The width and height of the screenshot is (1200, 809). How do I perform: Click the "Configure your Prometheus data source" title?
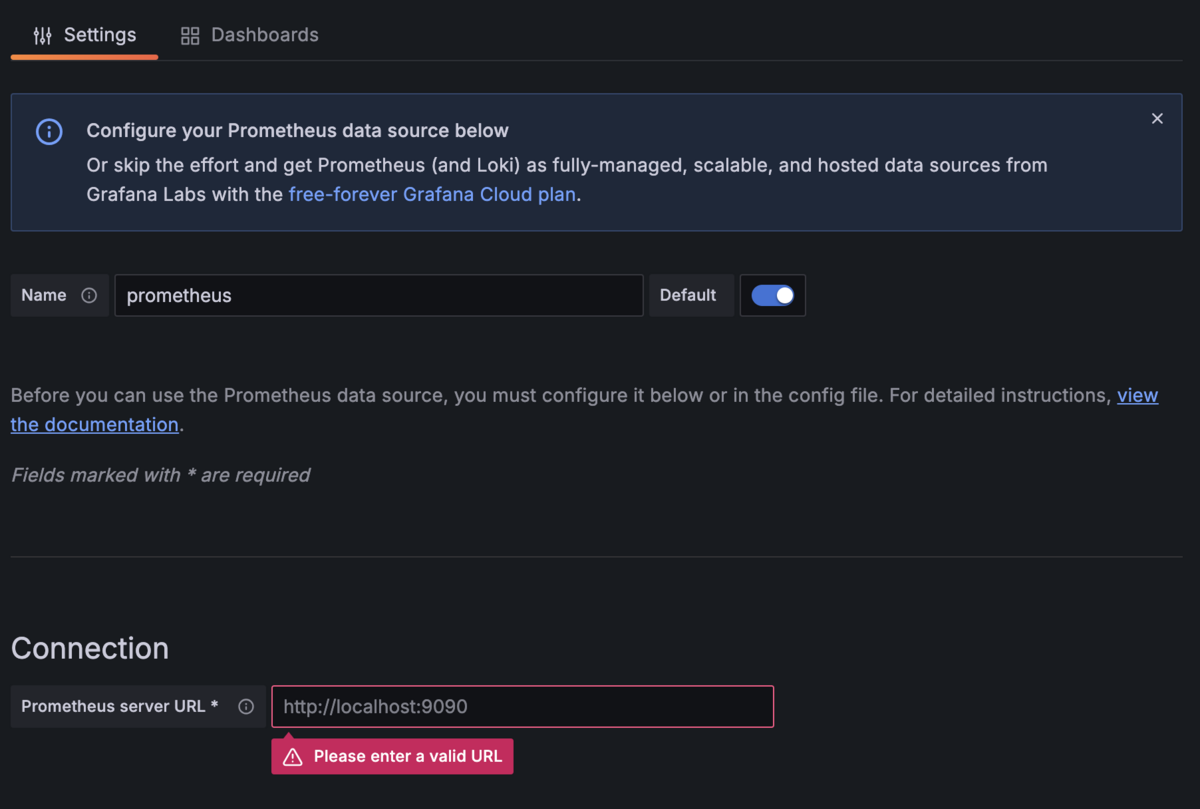(x=297, y=130)
